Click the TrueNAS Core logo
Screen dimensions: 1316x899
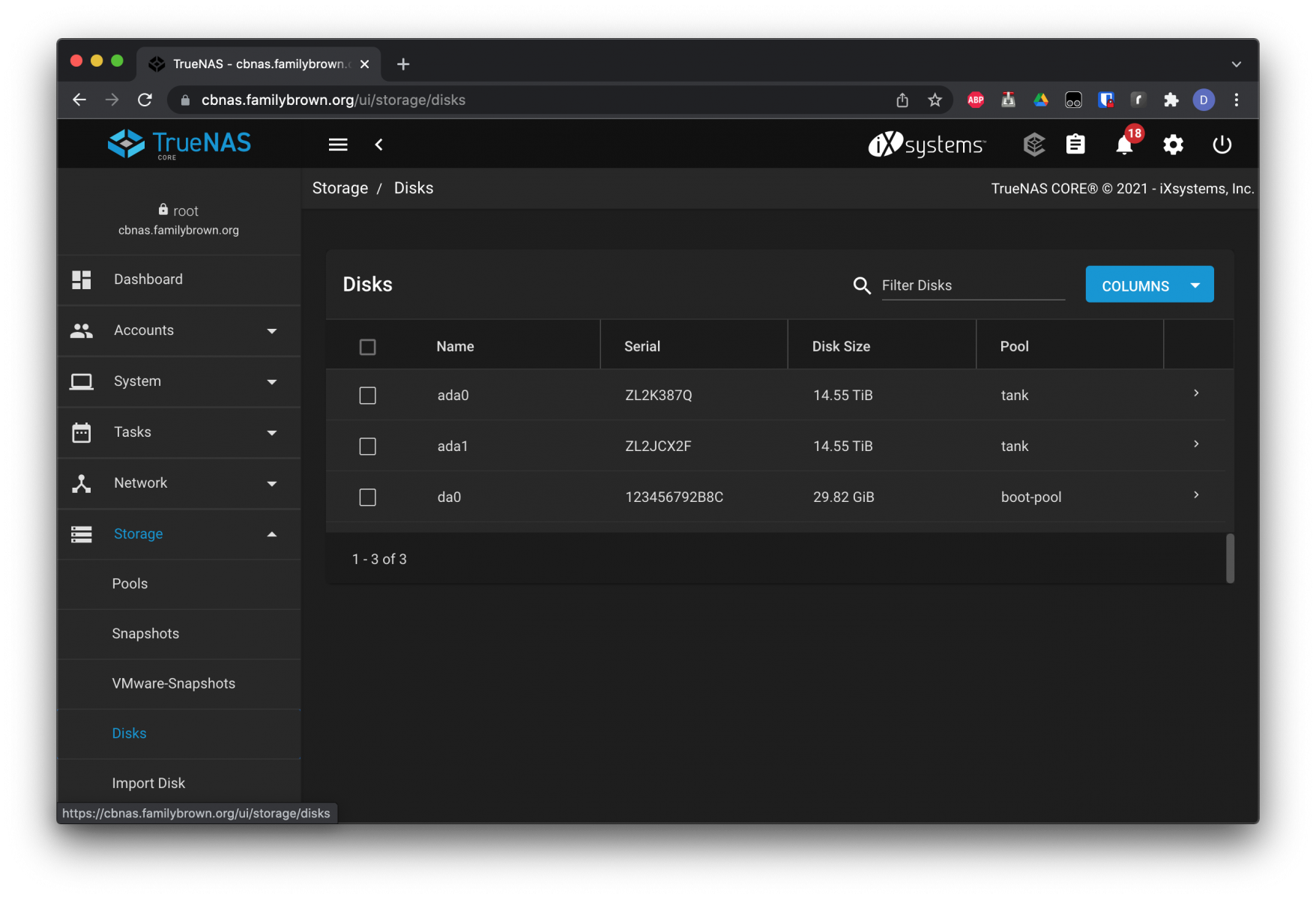[x=180, y=144]
